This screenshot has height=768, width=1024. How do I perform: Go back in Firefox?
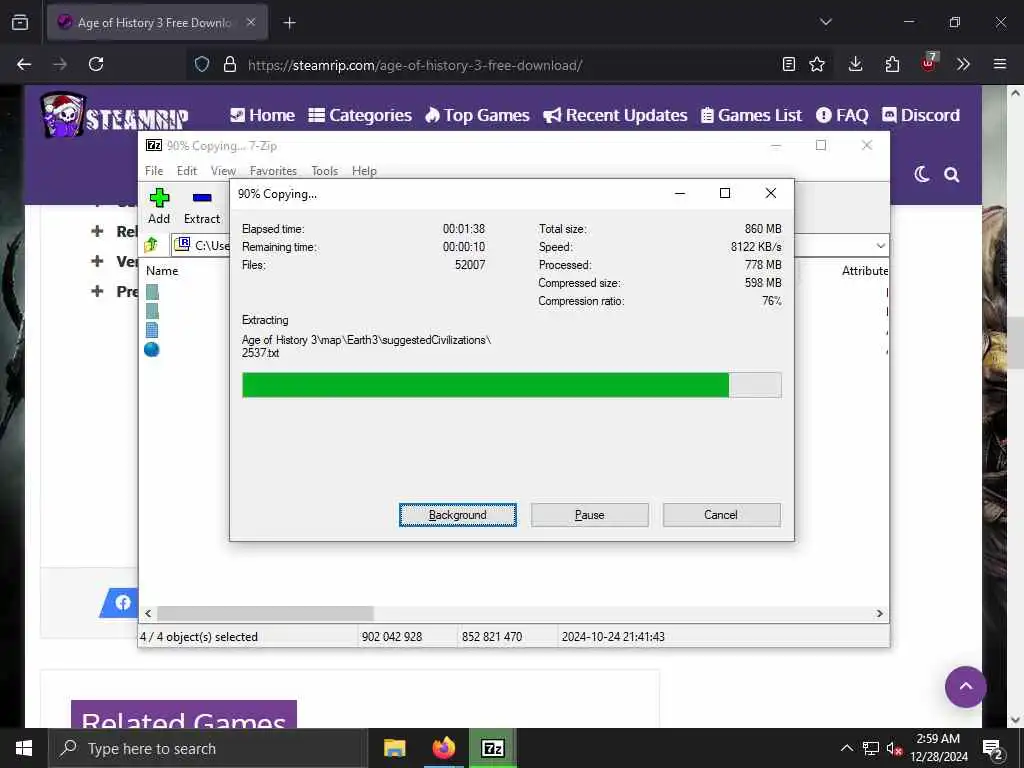(x=24, y=64)
